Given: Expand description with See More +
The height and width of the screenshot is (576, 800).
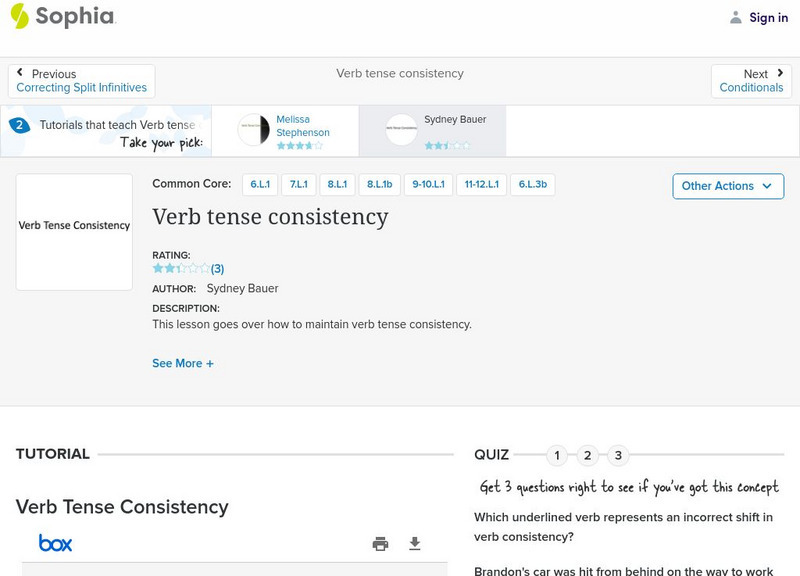Looking at the screenshot, I should (183, 364).
